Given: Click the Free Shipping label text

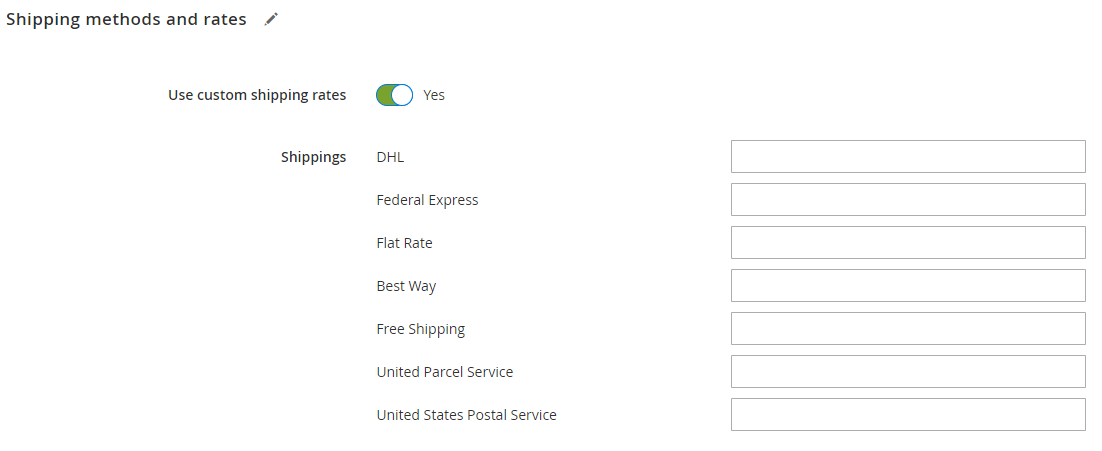Looking at the screenshot, I should click(x=421, y=329).
